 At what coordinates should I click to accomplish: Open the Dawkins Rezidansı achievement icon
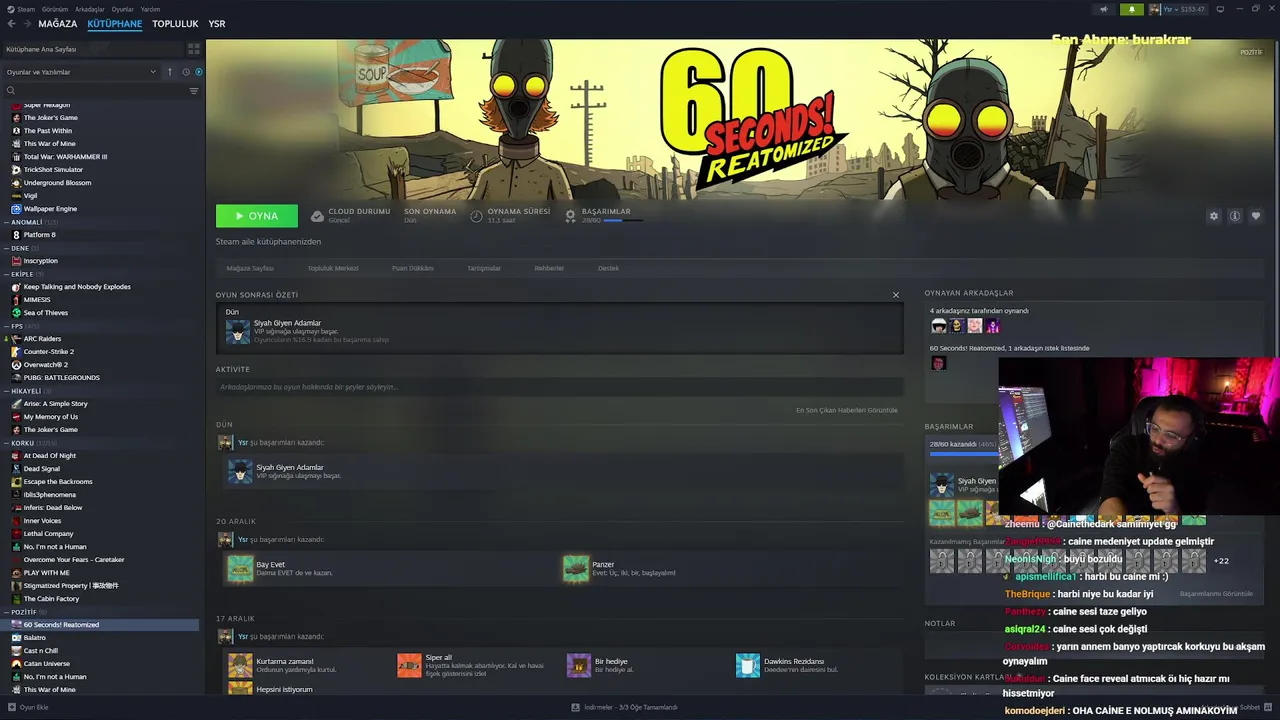(748, 666)
